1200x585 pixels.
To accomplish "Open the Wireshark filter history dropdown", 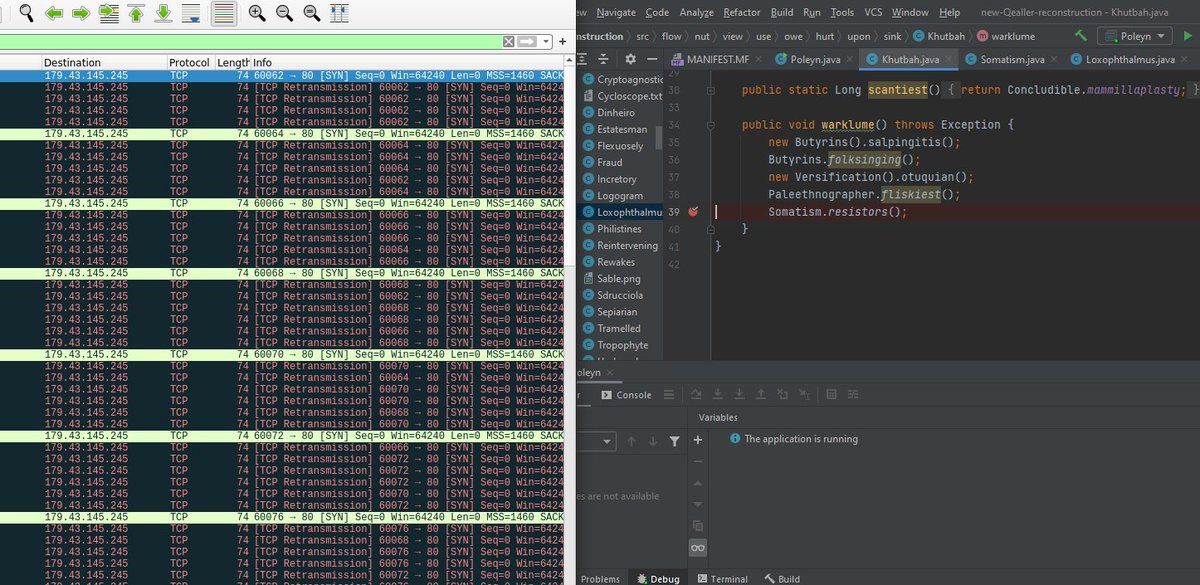I will pyautogui.click(x=547, y=41).
